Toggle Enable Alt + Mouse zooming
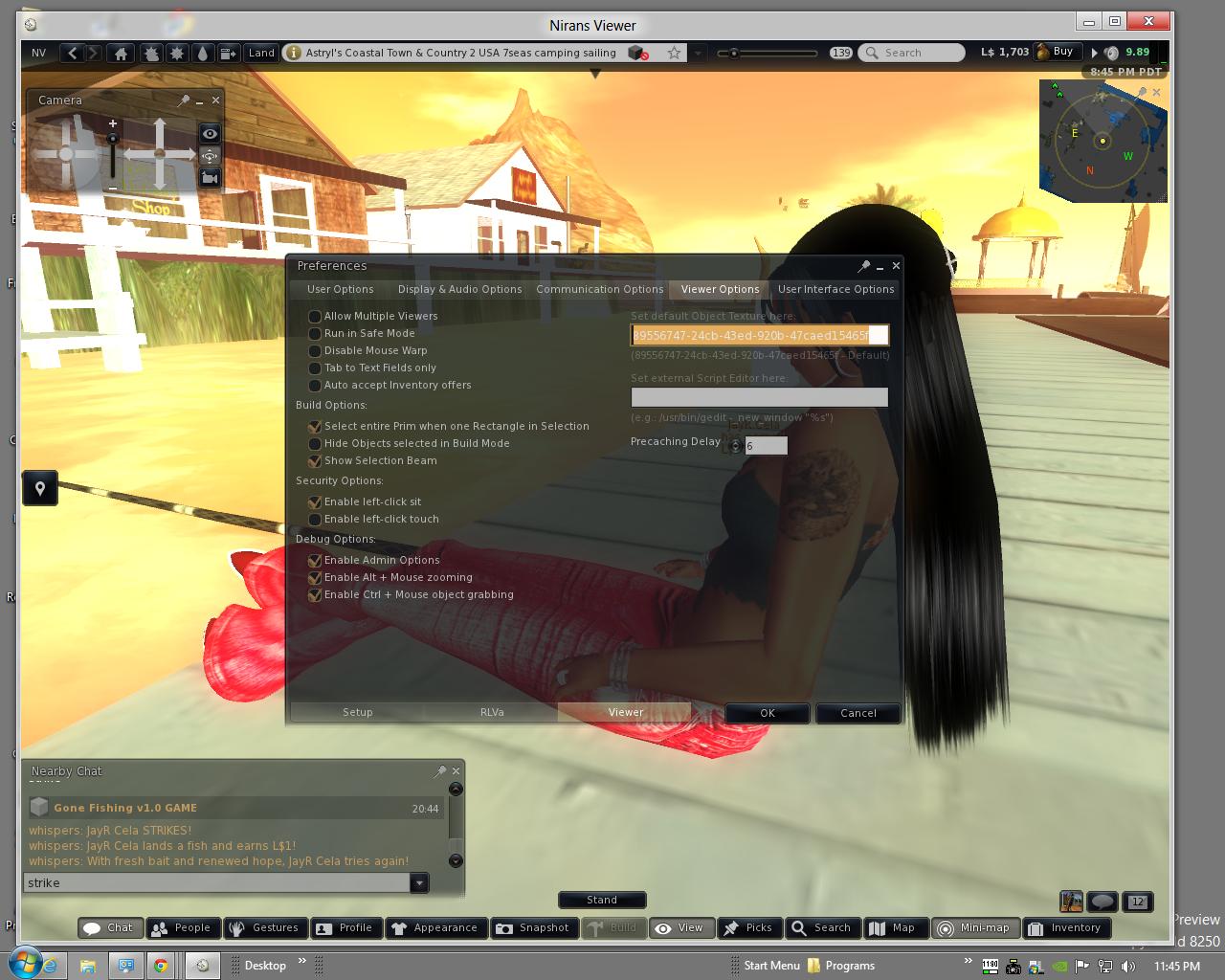 (315, 578)
